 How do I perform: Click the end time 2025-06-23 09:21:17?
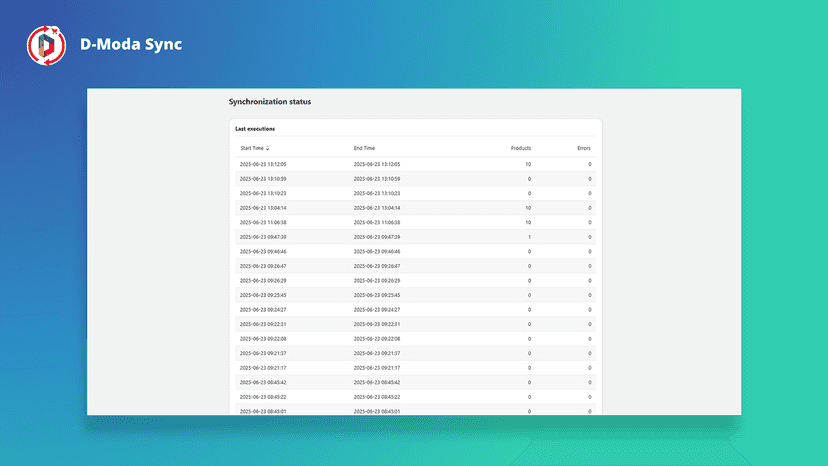(377, 368)
